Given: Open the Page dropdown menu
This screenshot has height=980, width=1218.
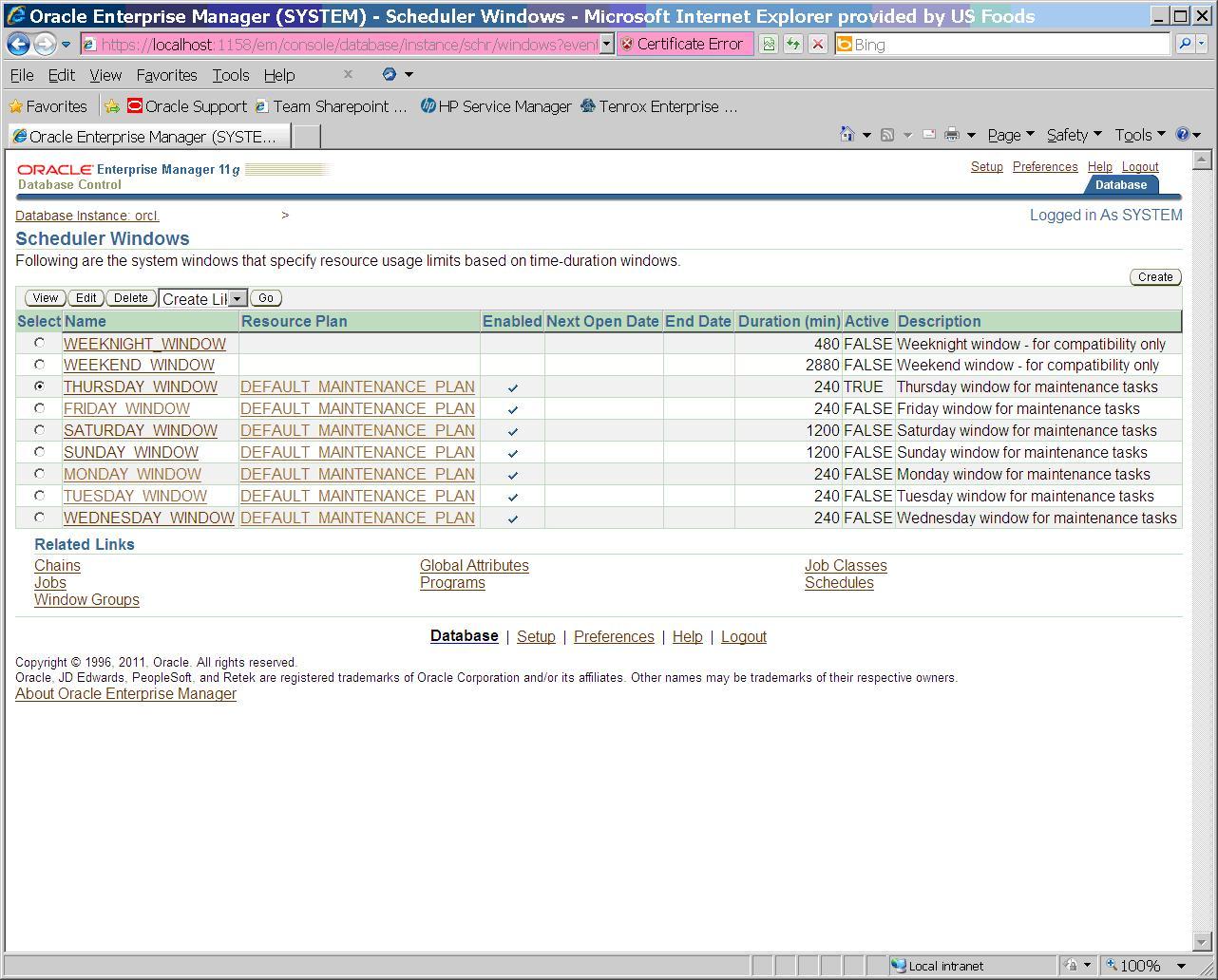Looking at the screenshot, I should [1011, 135].
